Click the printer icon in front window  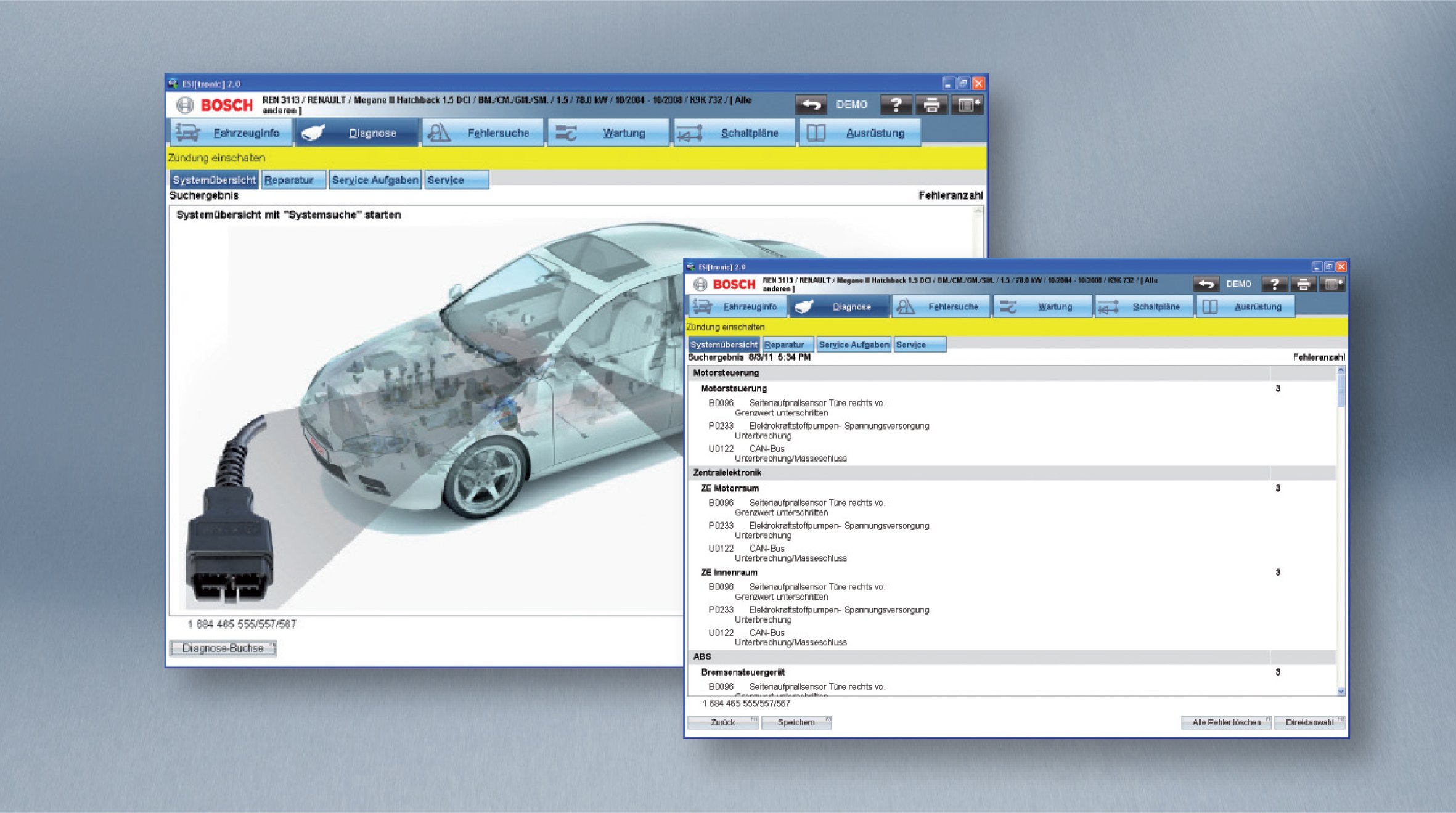[x=1303, y=284]
